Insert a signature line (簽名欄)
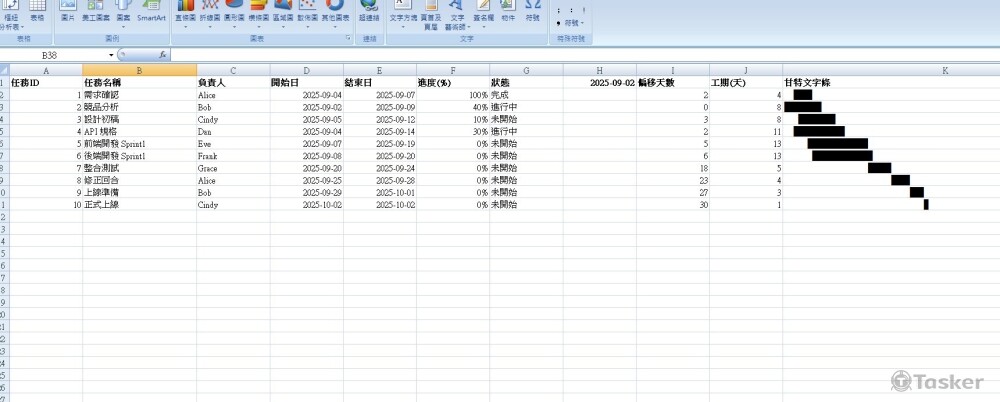The height and width of the screenshot is (402, 1000). click(x=483, y=12)
